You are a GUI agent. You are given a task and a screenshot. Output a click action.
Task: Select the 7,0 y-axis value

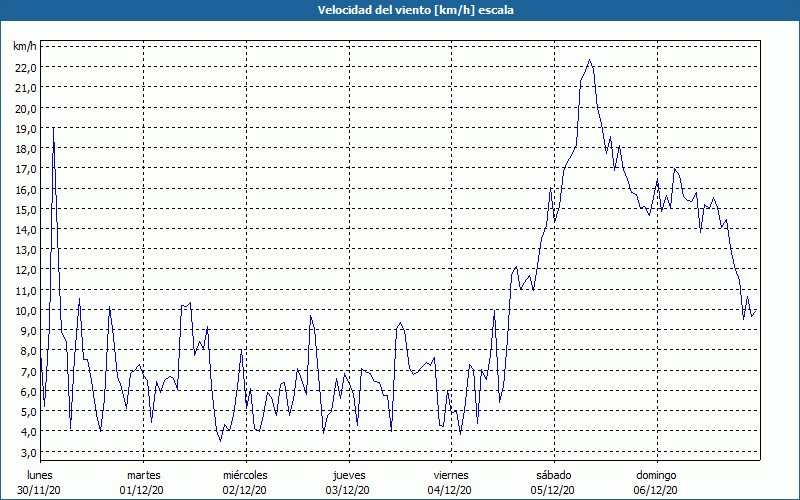tap(30, 371)
